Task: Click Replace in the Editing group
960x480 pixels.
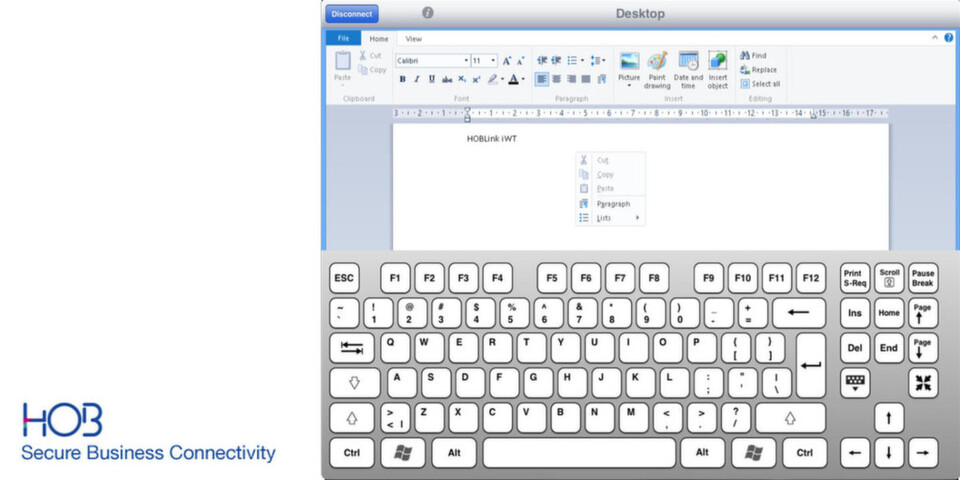Action: (x=759, y=70)
